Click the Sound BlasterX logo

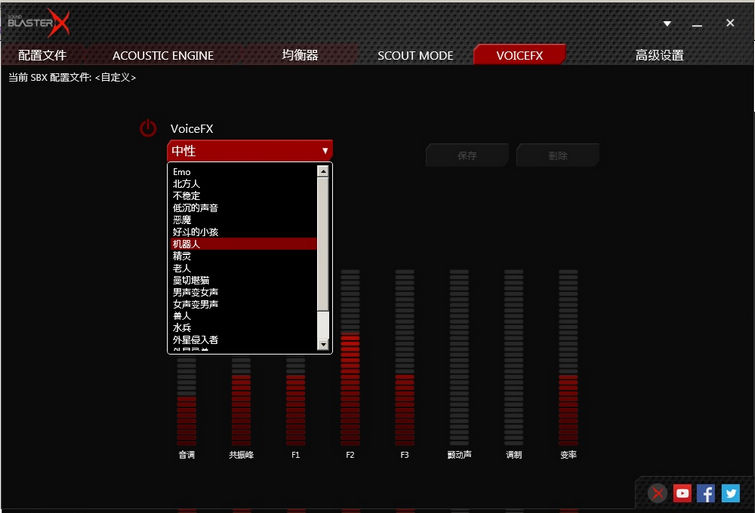pos(39,22)
